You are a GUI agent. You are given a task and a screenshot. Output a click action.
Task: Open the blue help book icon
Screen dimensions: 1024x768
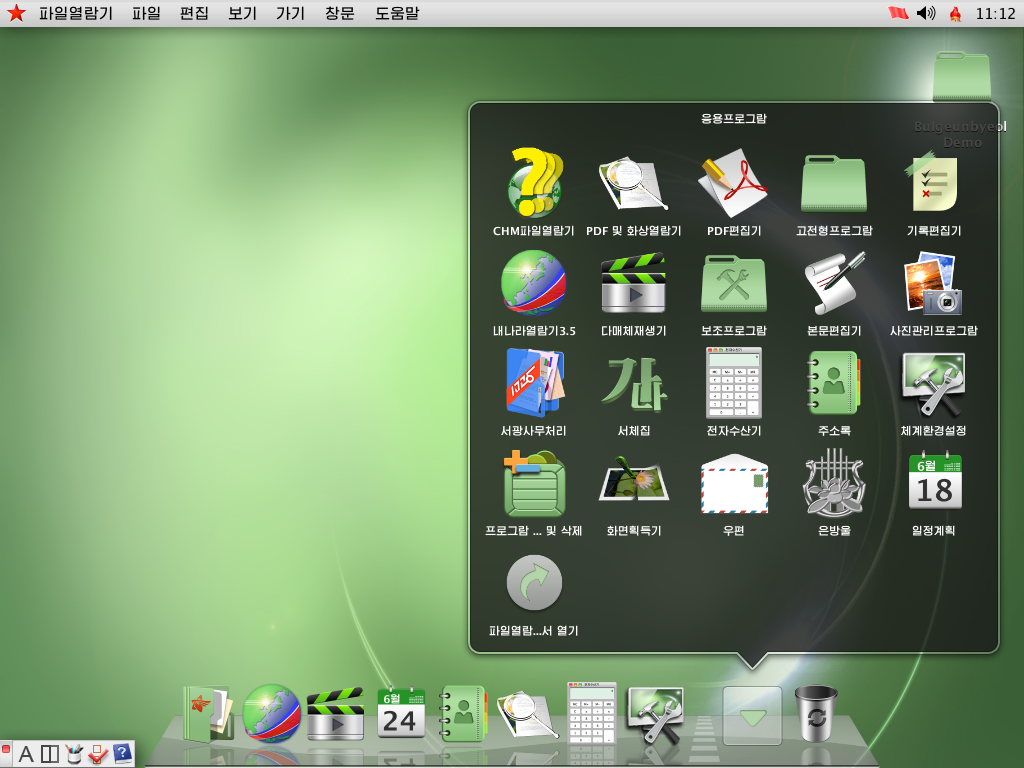(x=122, y=754)
